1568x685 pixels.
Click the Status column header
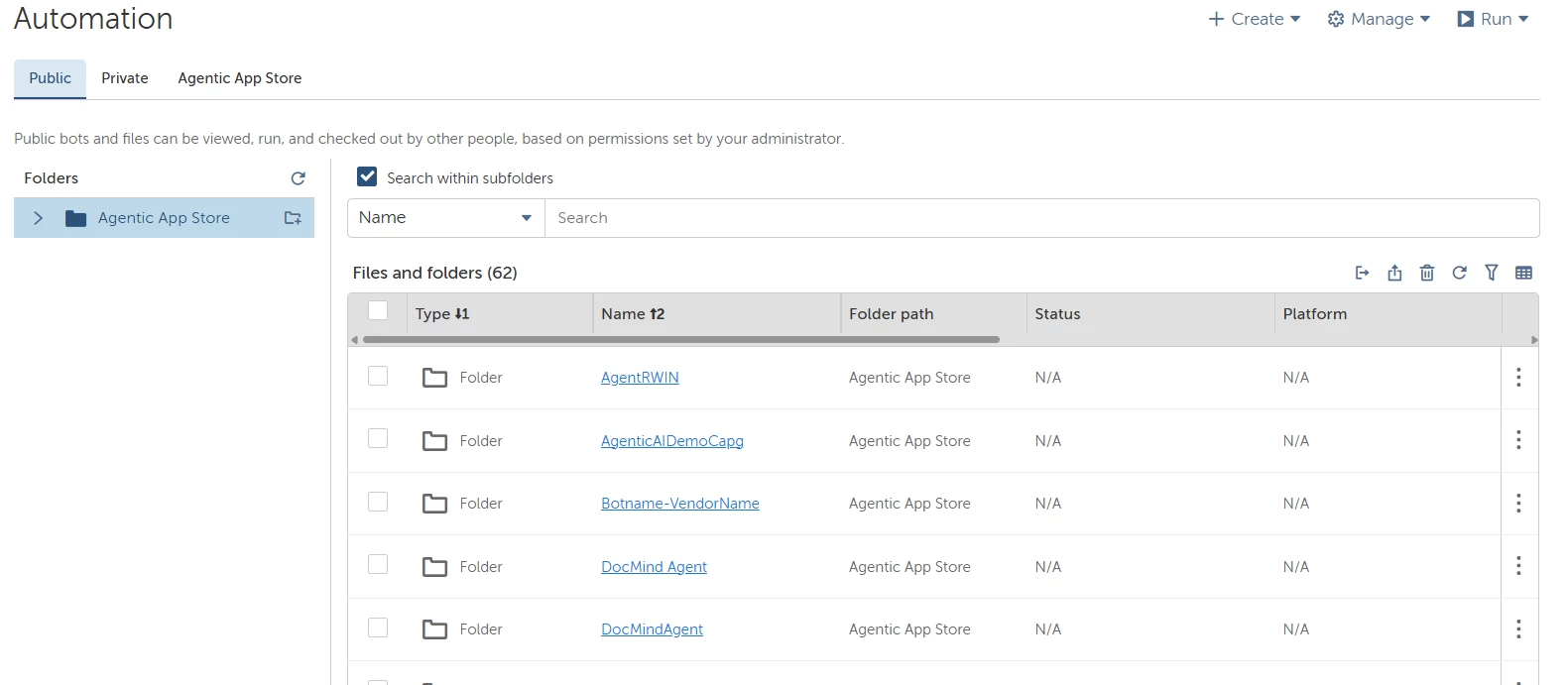click(x=1057, y=314)
